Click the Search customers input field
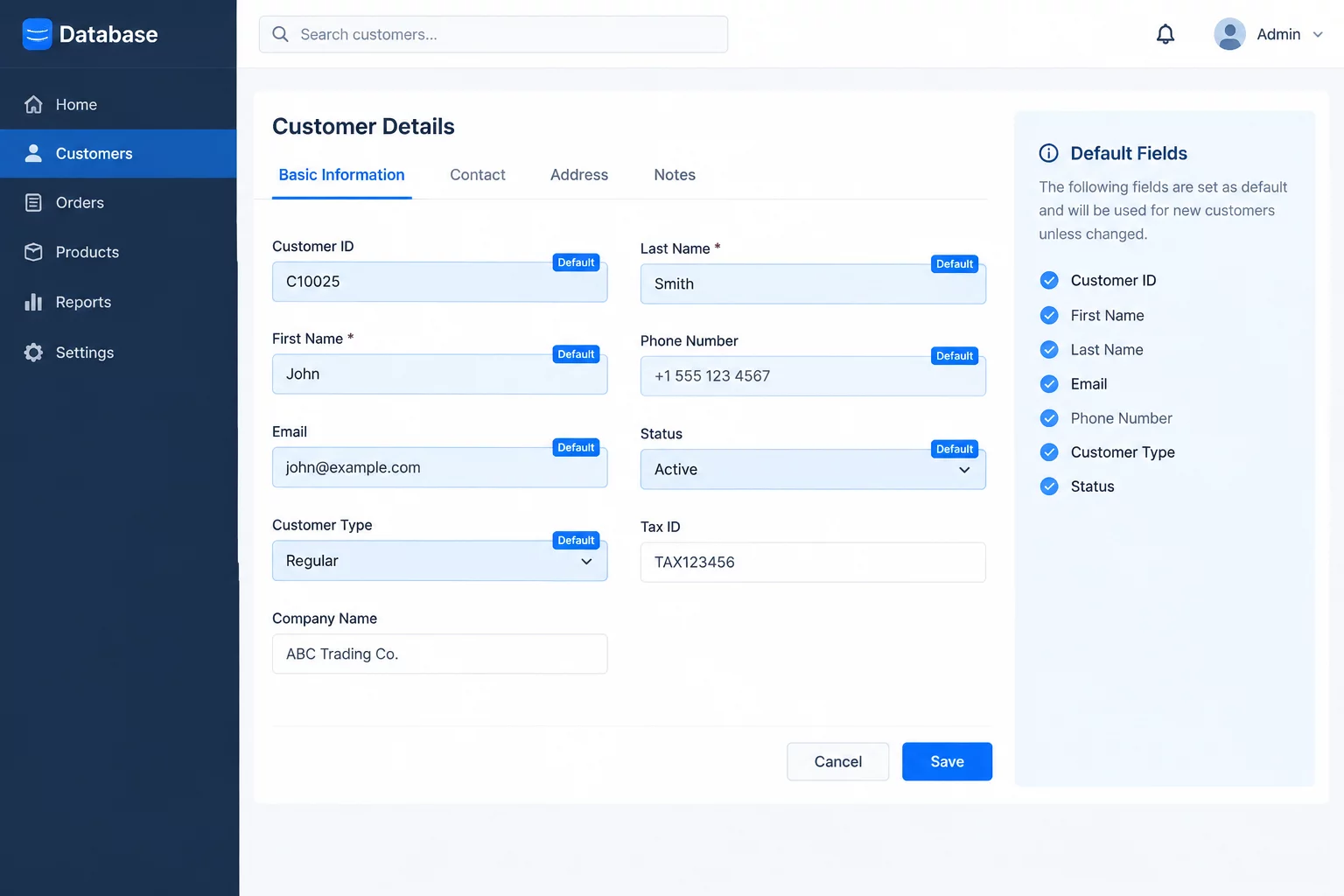This screenshot has height=896, width=1344. (493, 34)
